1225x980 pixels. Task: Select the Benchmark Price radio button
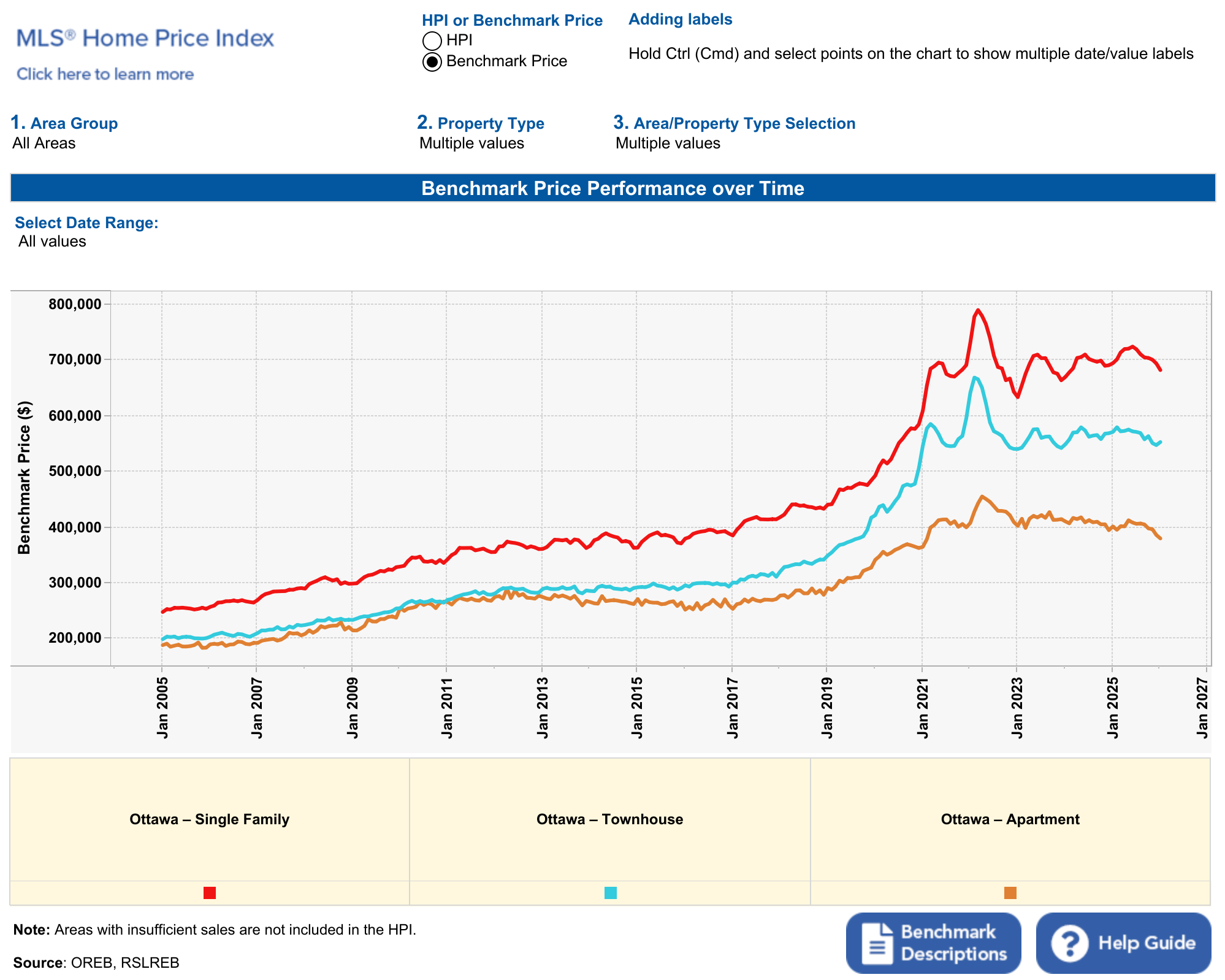(432, 61)
